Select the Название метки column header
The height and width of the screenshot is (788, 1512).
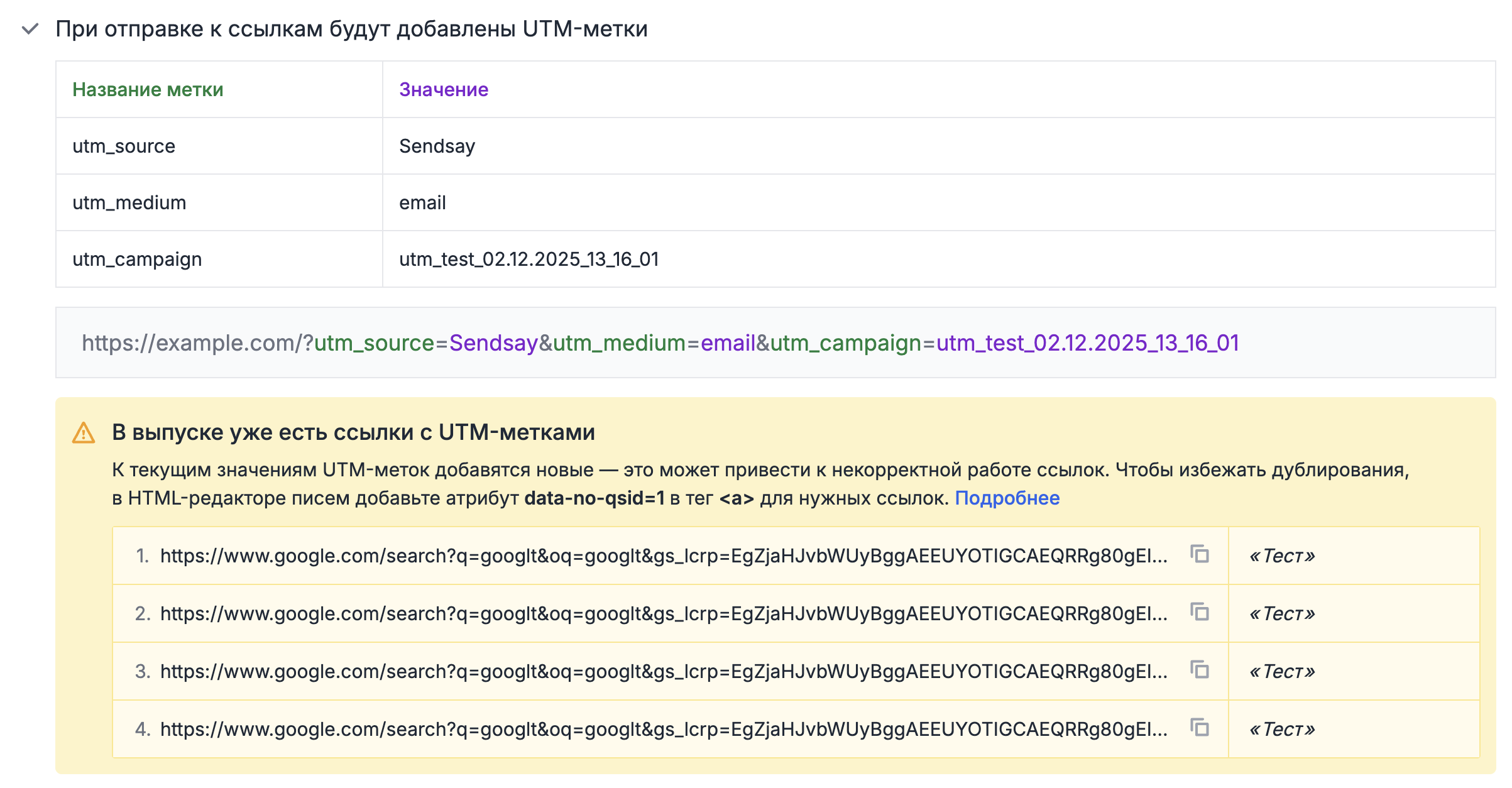tap(148, 89)
